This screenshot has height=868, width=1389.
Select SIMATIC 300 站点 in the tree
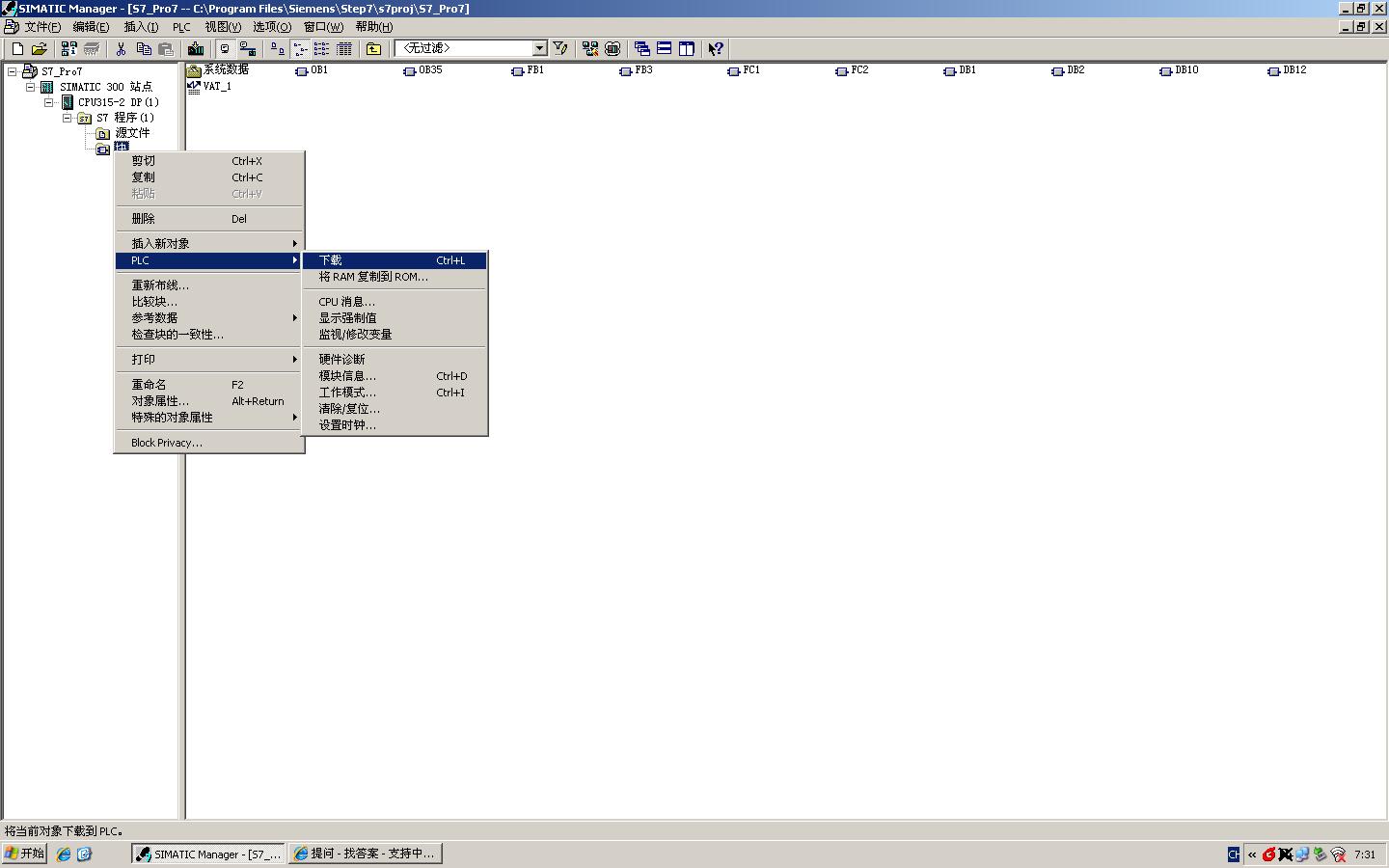(x=105, y=87)
